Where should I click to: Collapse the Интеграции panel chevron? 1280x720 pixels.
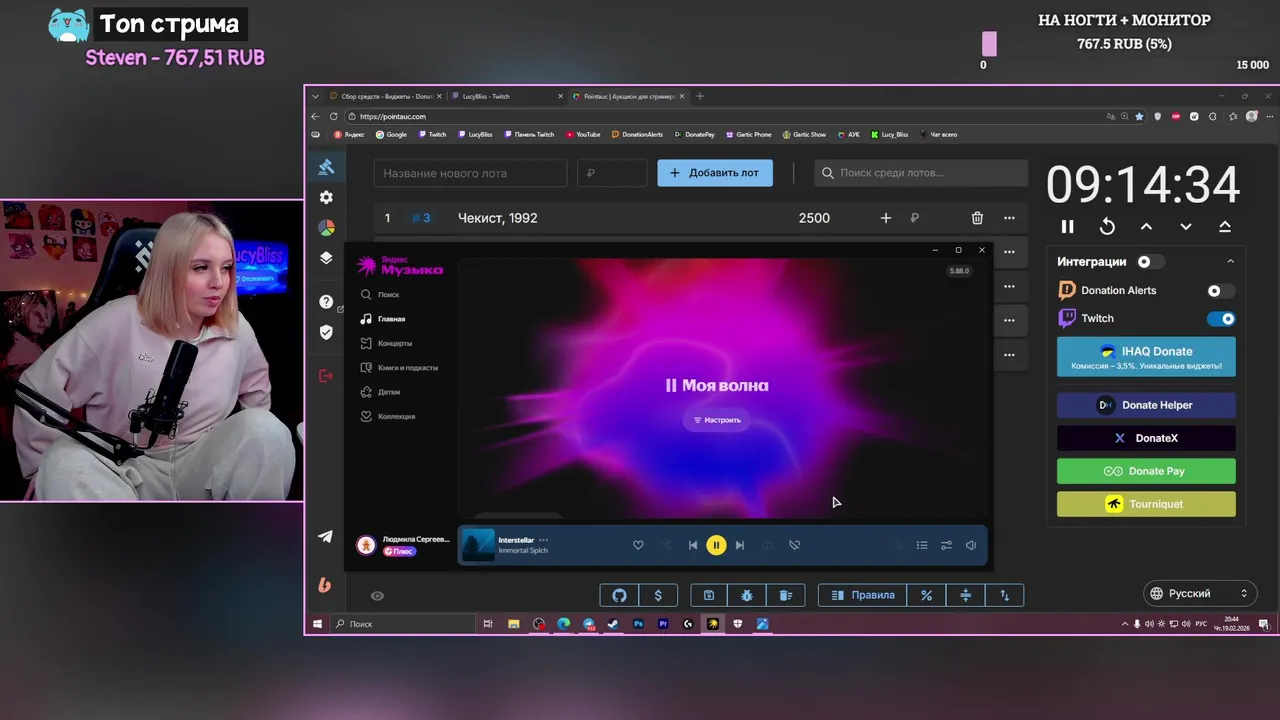[x=1230, y=262]
